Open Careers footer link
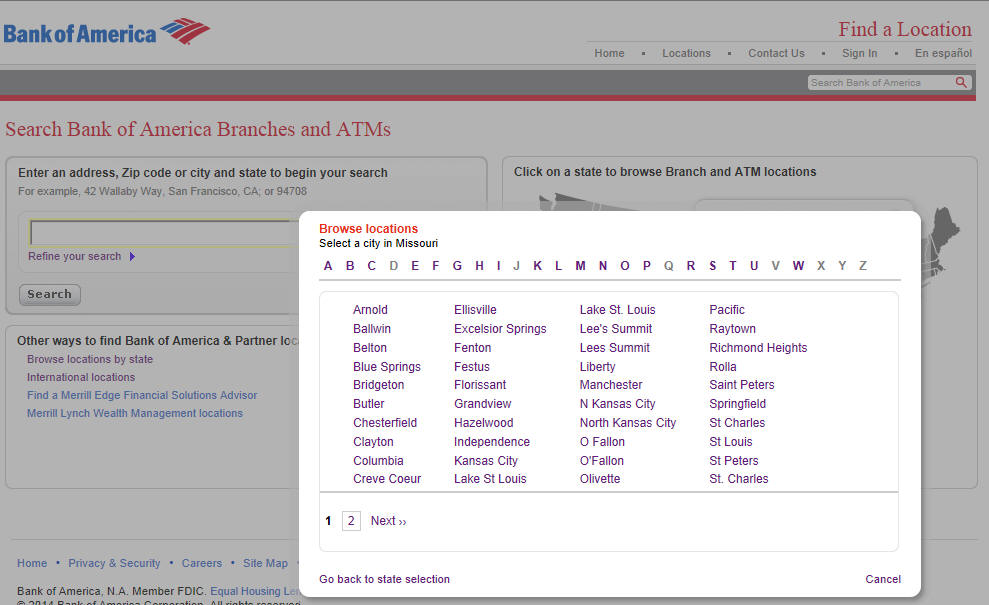This screenshot has height=605, width=989. (x=202, y=563)
